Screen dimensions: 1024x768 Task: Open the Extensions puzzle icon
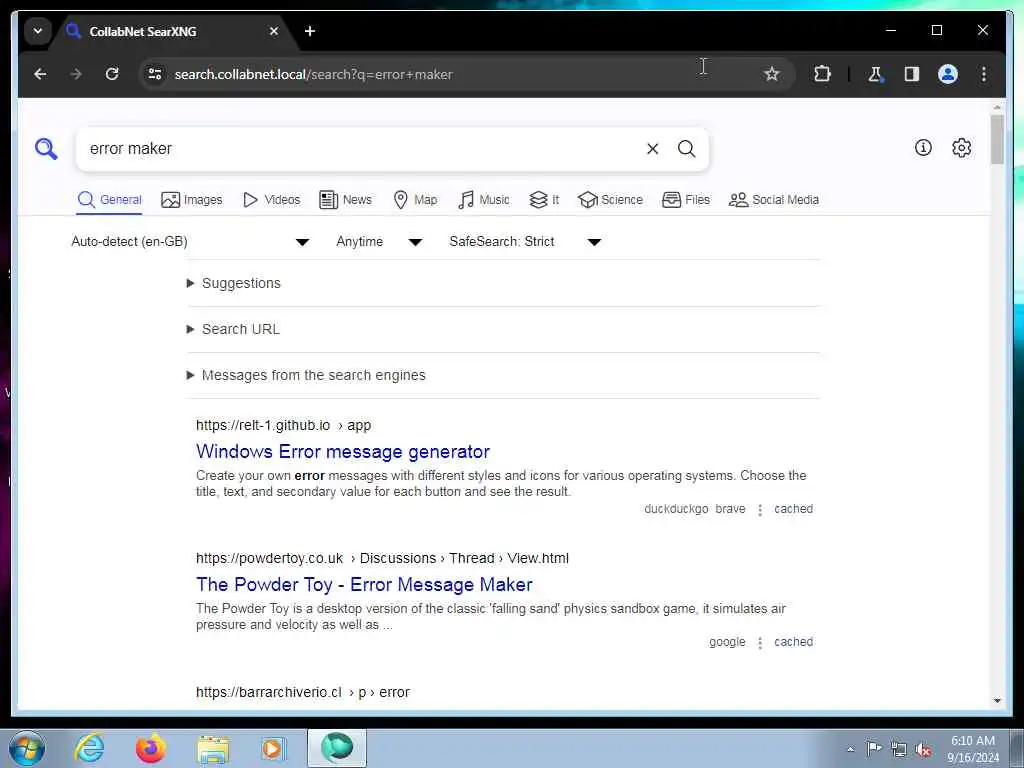pos(822,74)
